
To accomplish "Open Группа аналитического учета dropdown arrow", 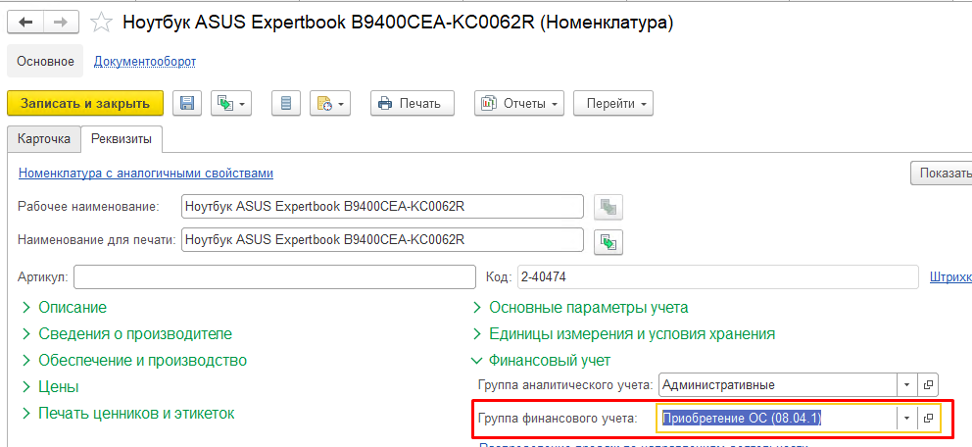I will click(x=907, y=385).
